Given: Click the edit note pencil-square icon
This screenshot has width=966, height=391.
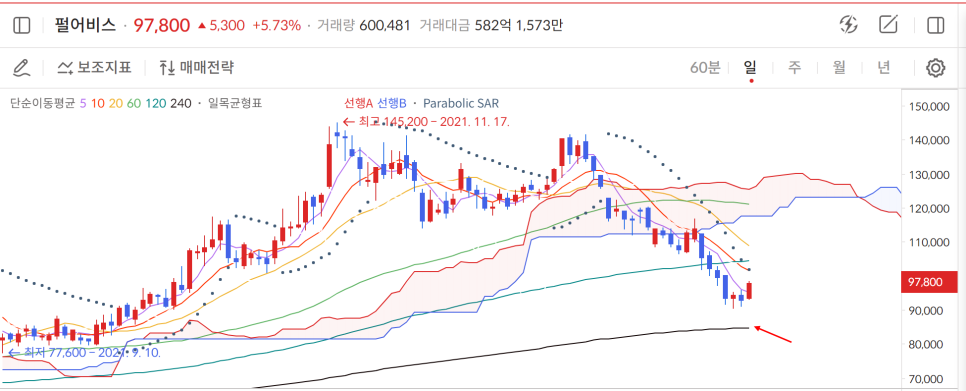Looking at the screenshot, I should [x=888, y=25].
